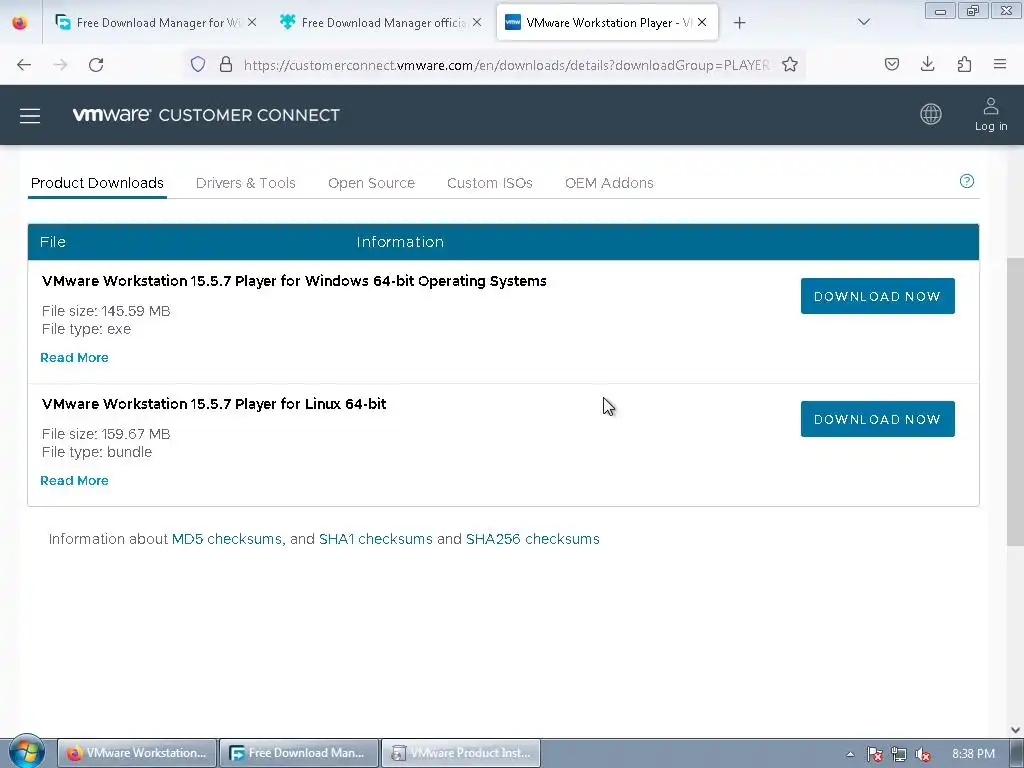Reload the current page
Viewport: 1024px width, 768px height.
pos(96,65)
